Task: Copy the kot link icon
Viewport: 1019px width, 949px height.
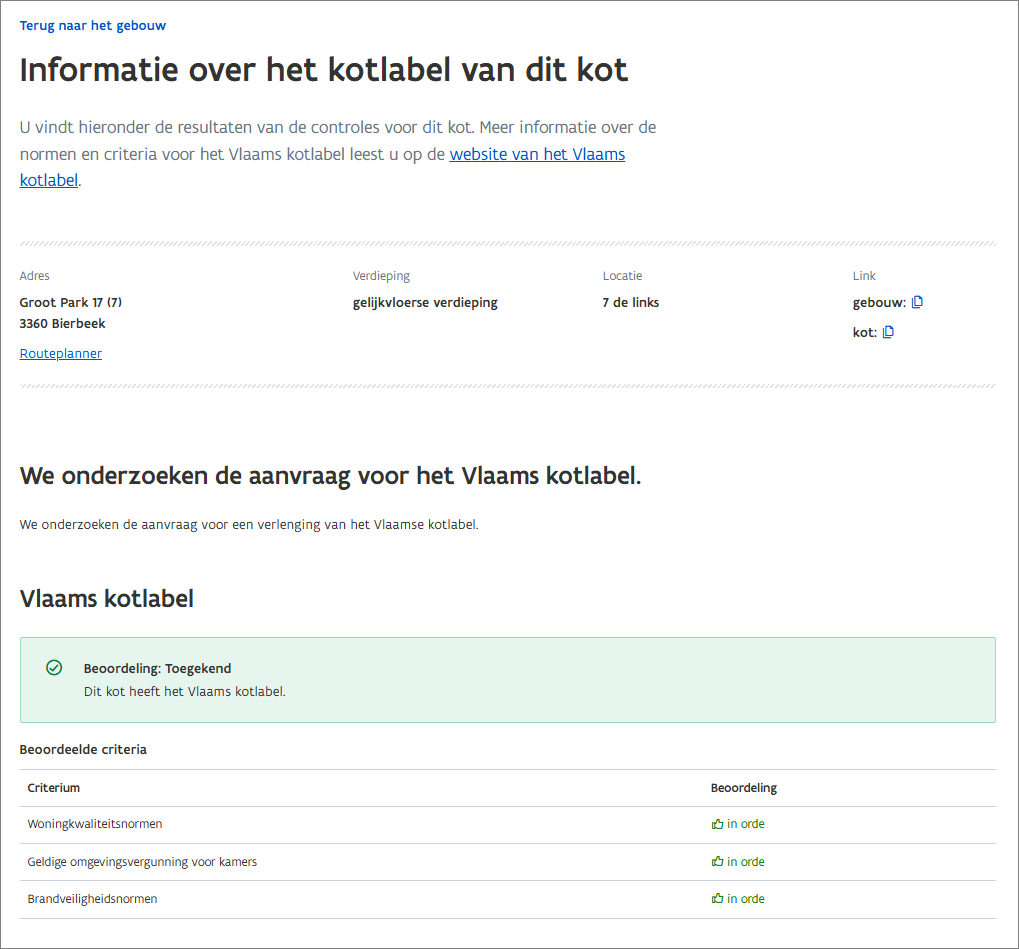Action: tap(888, 332)
